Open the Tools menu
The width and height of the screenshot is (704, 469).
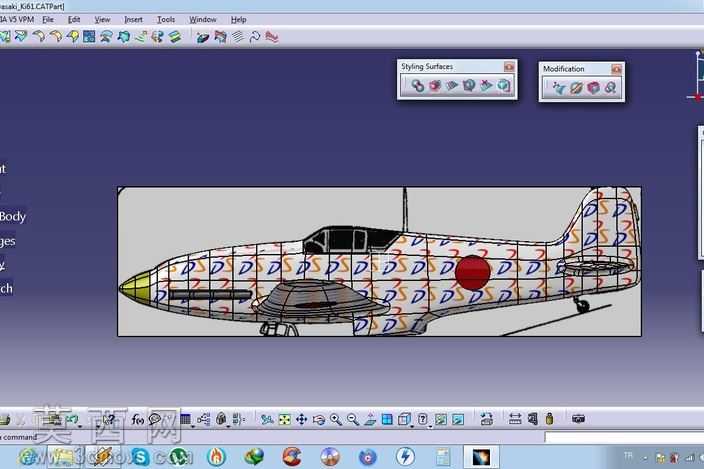(166, 20)
